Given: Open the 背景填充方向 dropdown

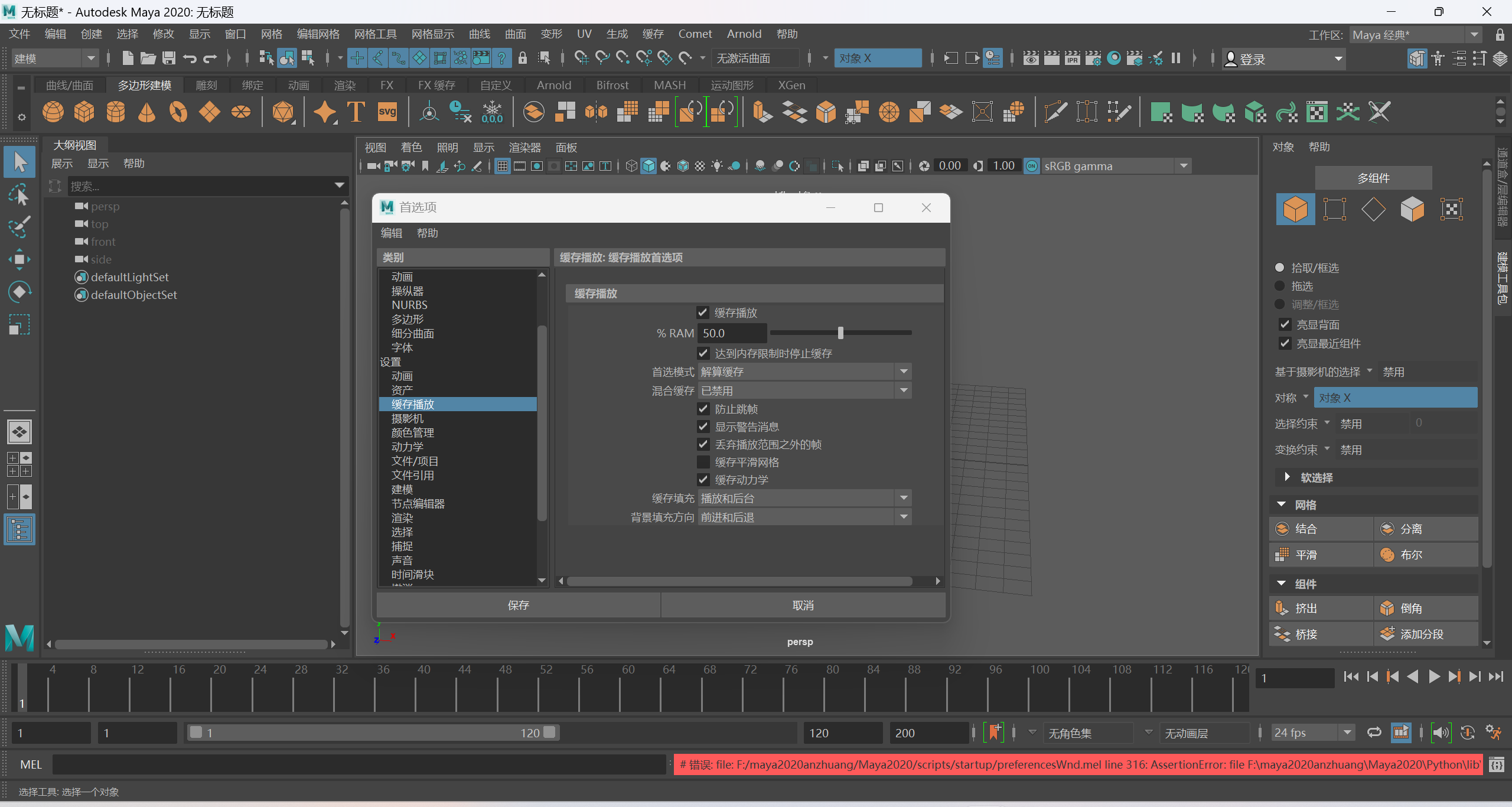Looking at the screenshot, I should pyautogui.click(x=804, y=517).
